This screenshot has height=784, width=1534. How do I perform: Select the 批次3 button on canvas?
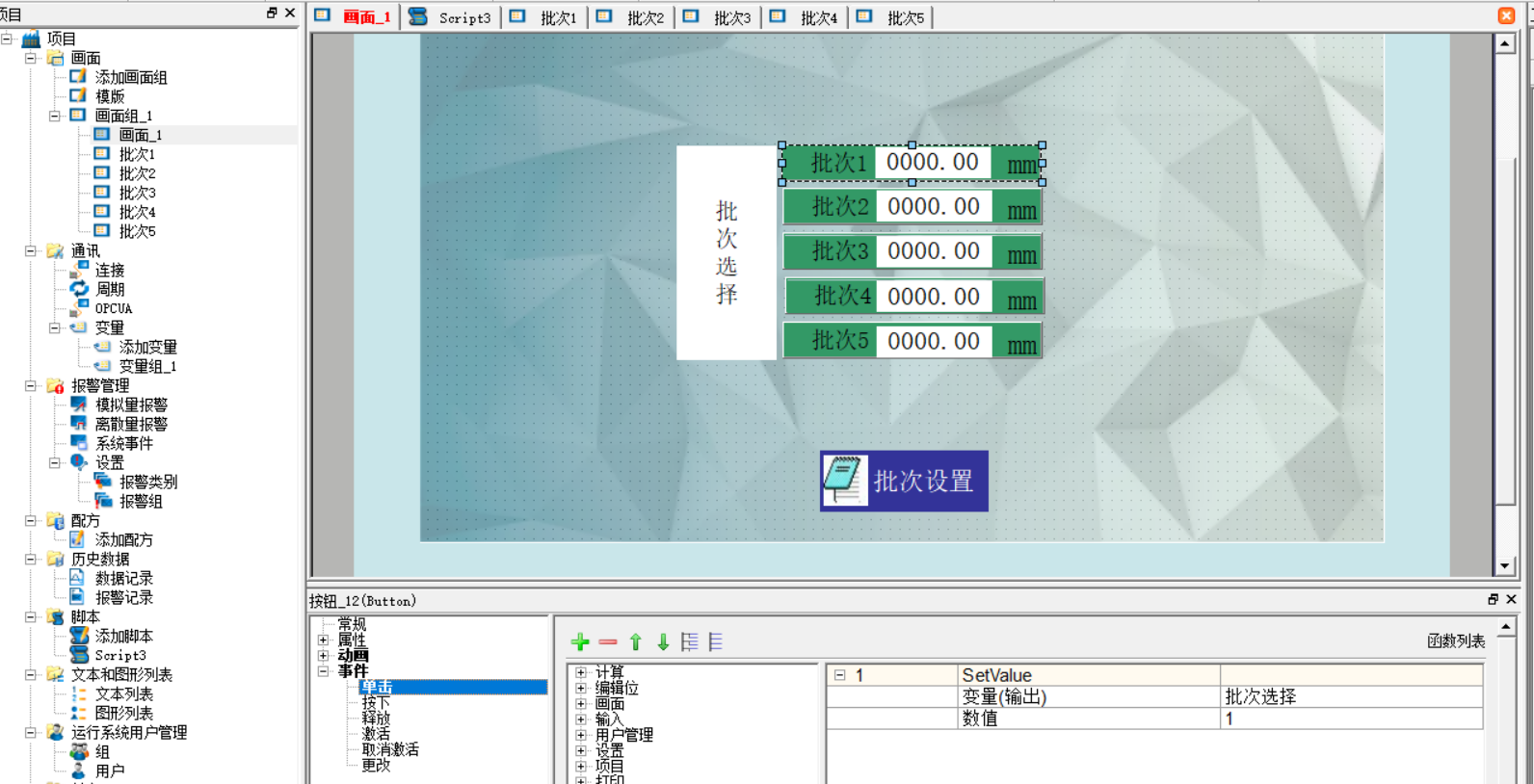[x=912, y=251]
